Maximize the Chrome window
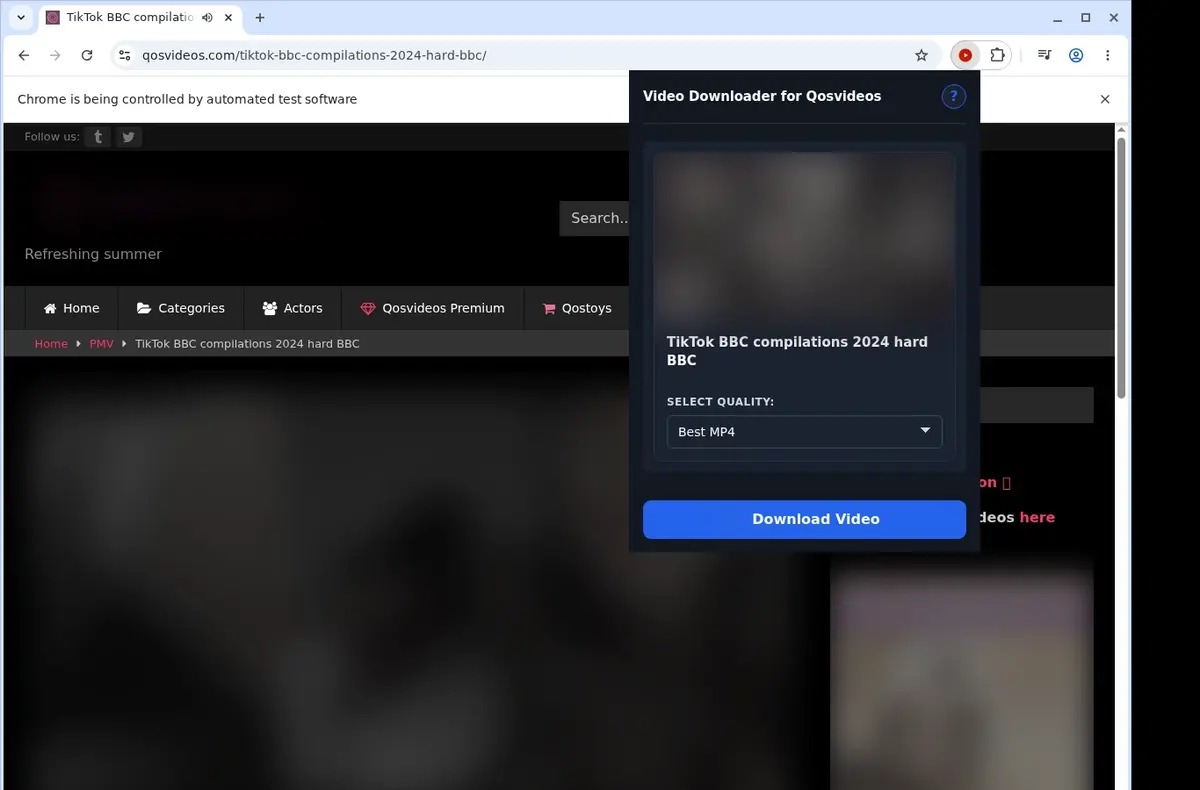Screen dimensions: 1200x790 point(1086,18)
